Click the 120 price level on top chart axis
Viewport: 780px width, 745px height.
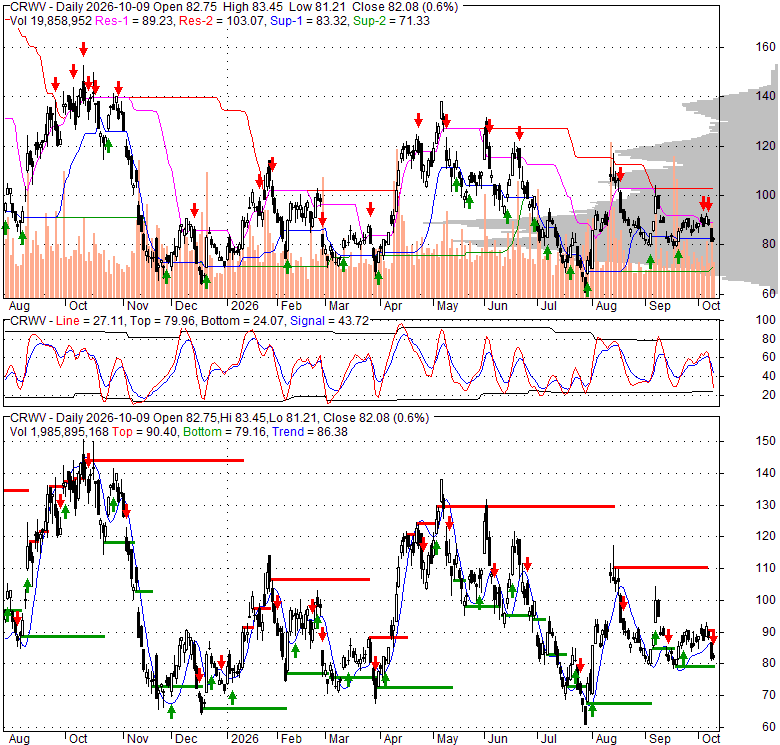tap(765, 146)
